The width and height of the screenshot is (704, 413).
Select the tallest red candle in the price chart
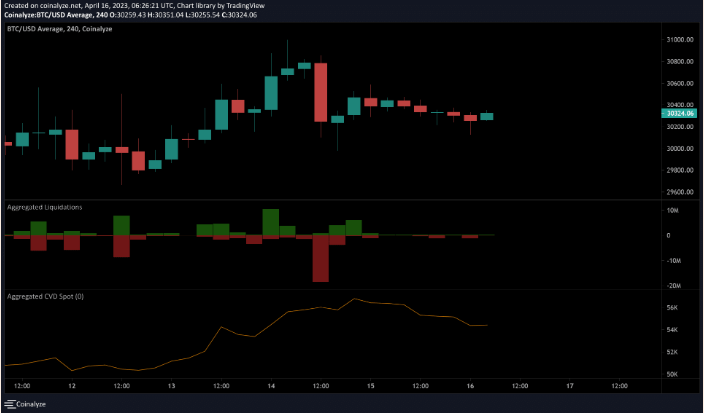(x=321, y=92)
